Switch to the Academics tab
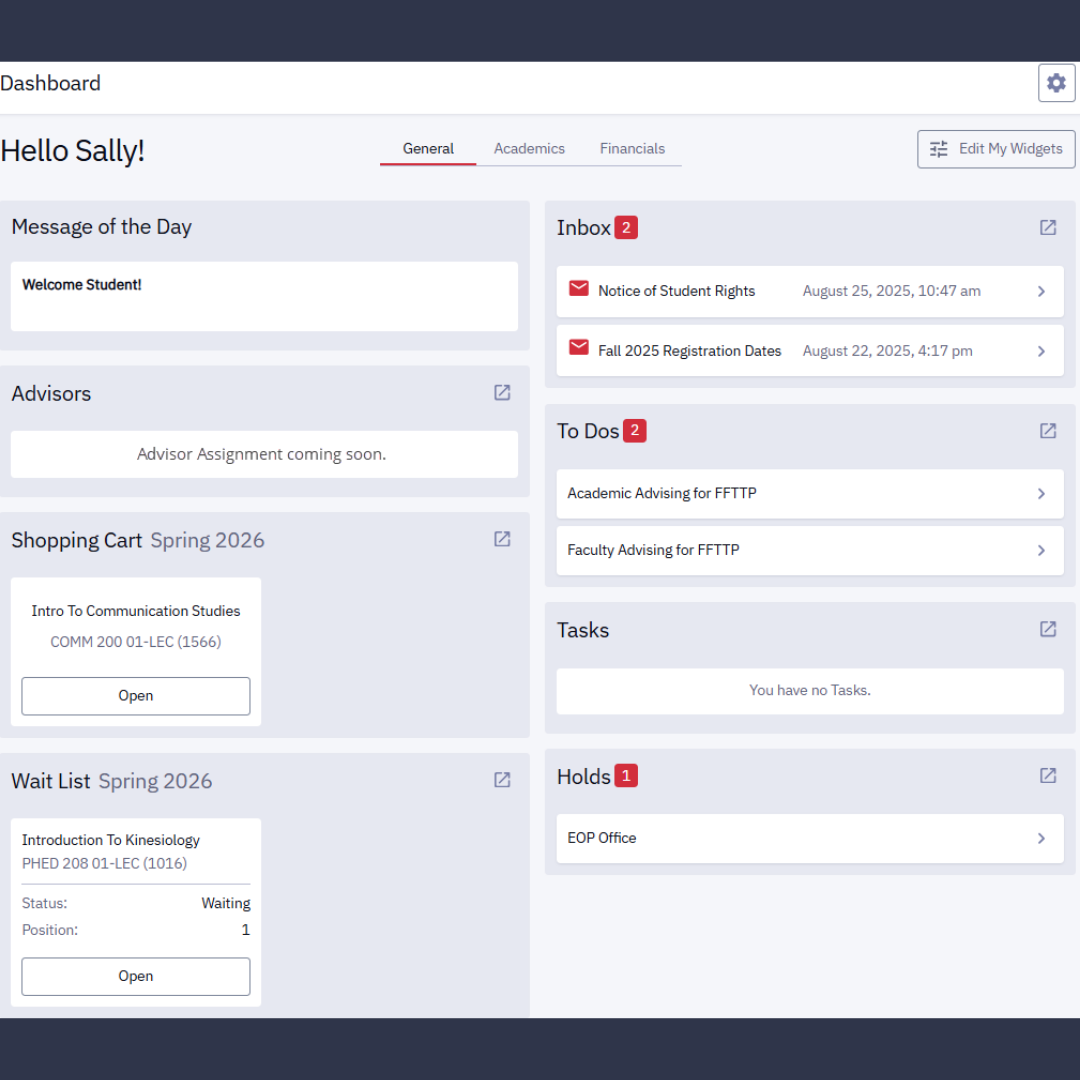This screenshot has height=1080, width=1080. (529, 148)
